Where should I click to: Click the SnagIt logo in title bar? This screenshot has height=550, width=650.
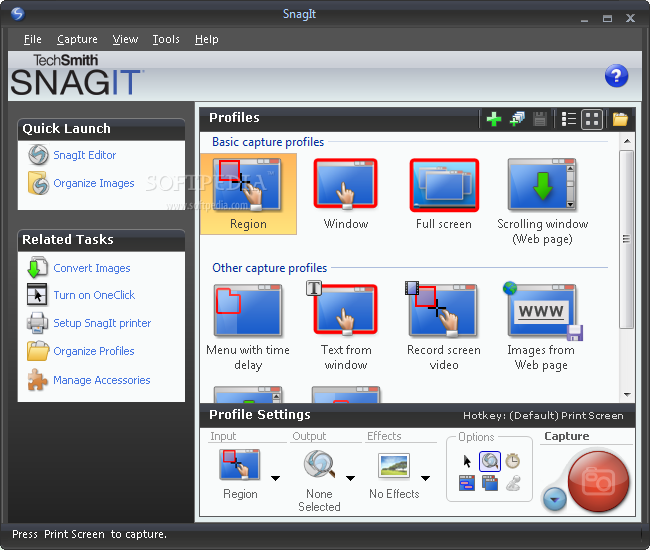coord(17,14)
